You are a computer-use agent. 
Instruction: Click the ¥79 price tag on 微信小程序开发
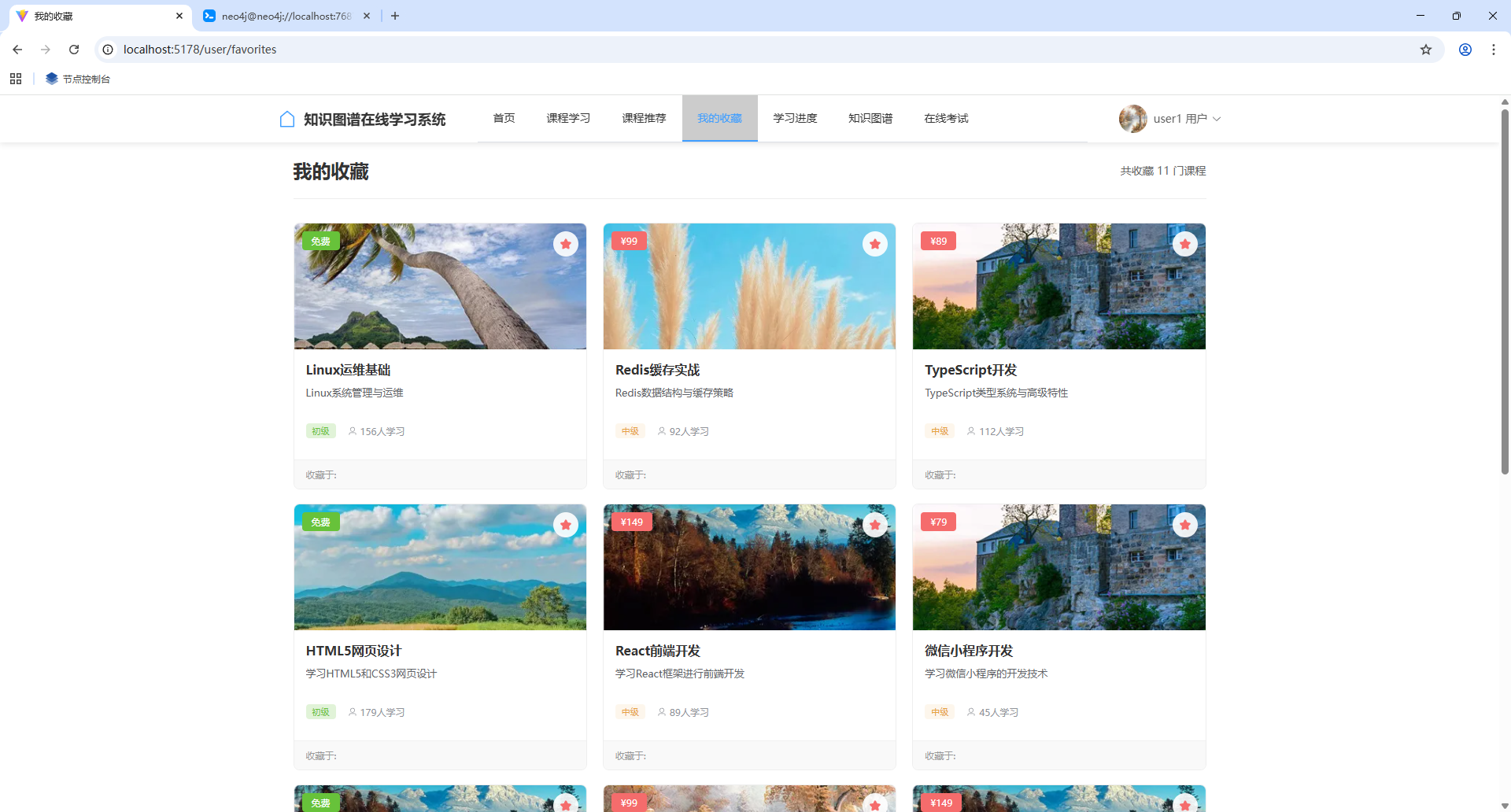tap(938, 522)
